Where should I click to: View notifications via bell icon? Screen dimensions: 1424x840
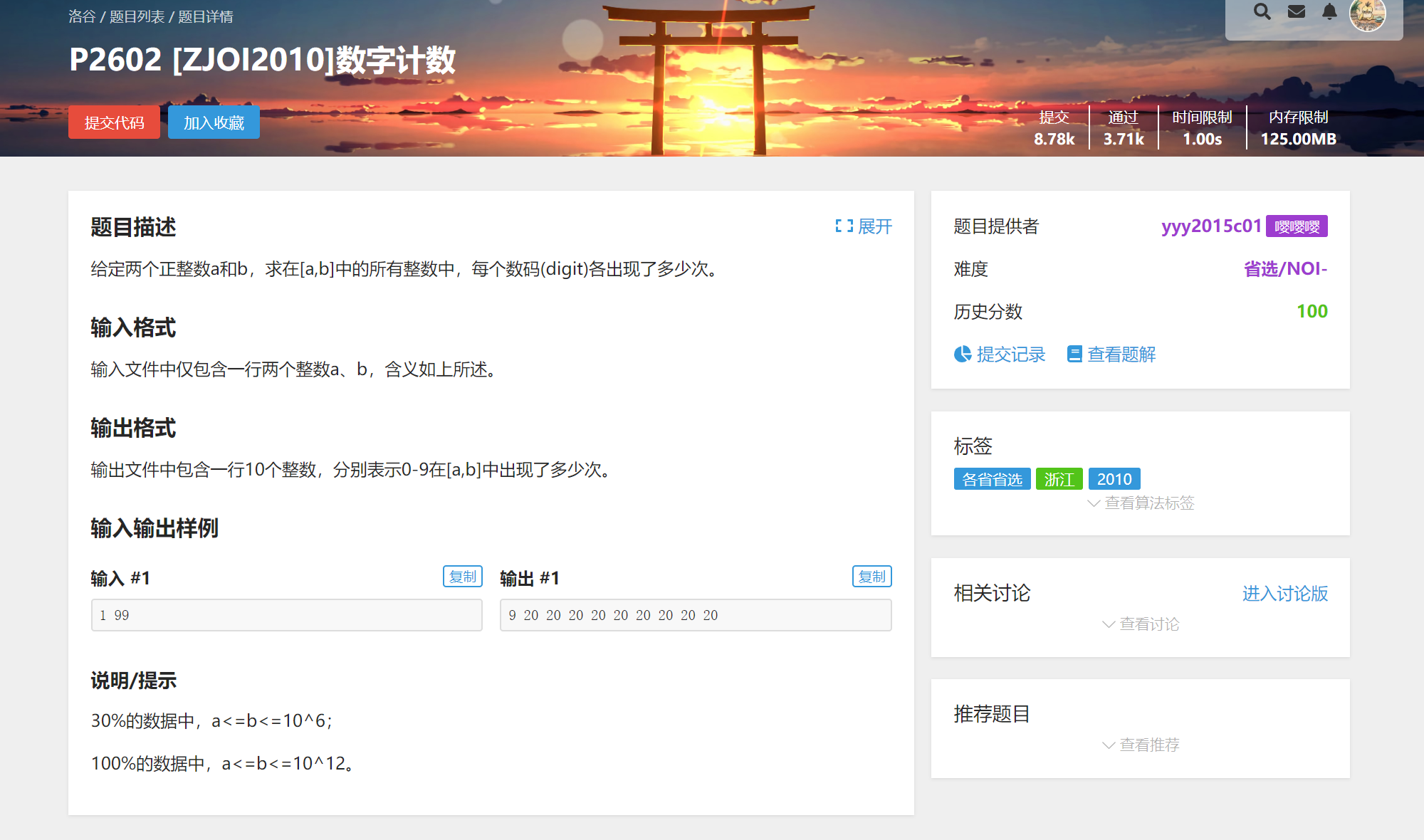1329,11
